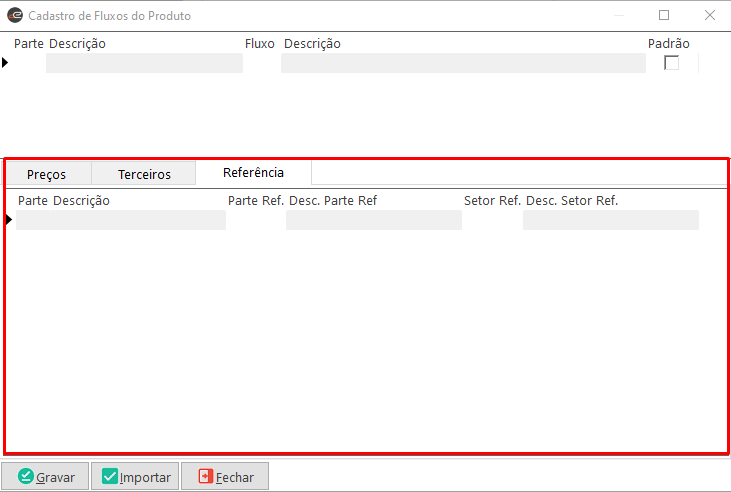Click the Fluxo cell in the top row
The height and width of the screenshot is (492, 731).
tap(261, 63)
